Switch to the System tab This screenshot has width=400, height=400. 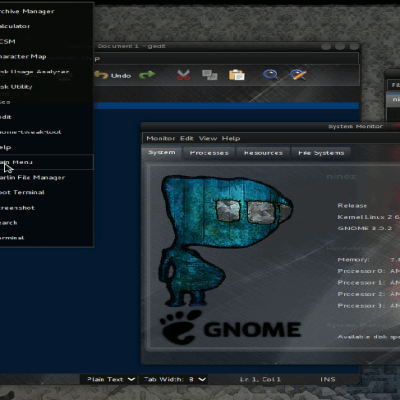tap(162, 153)
